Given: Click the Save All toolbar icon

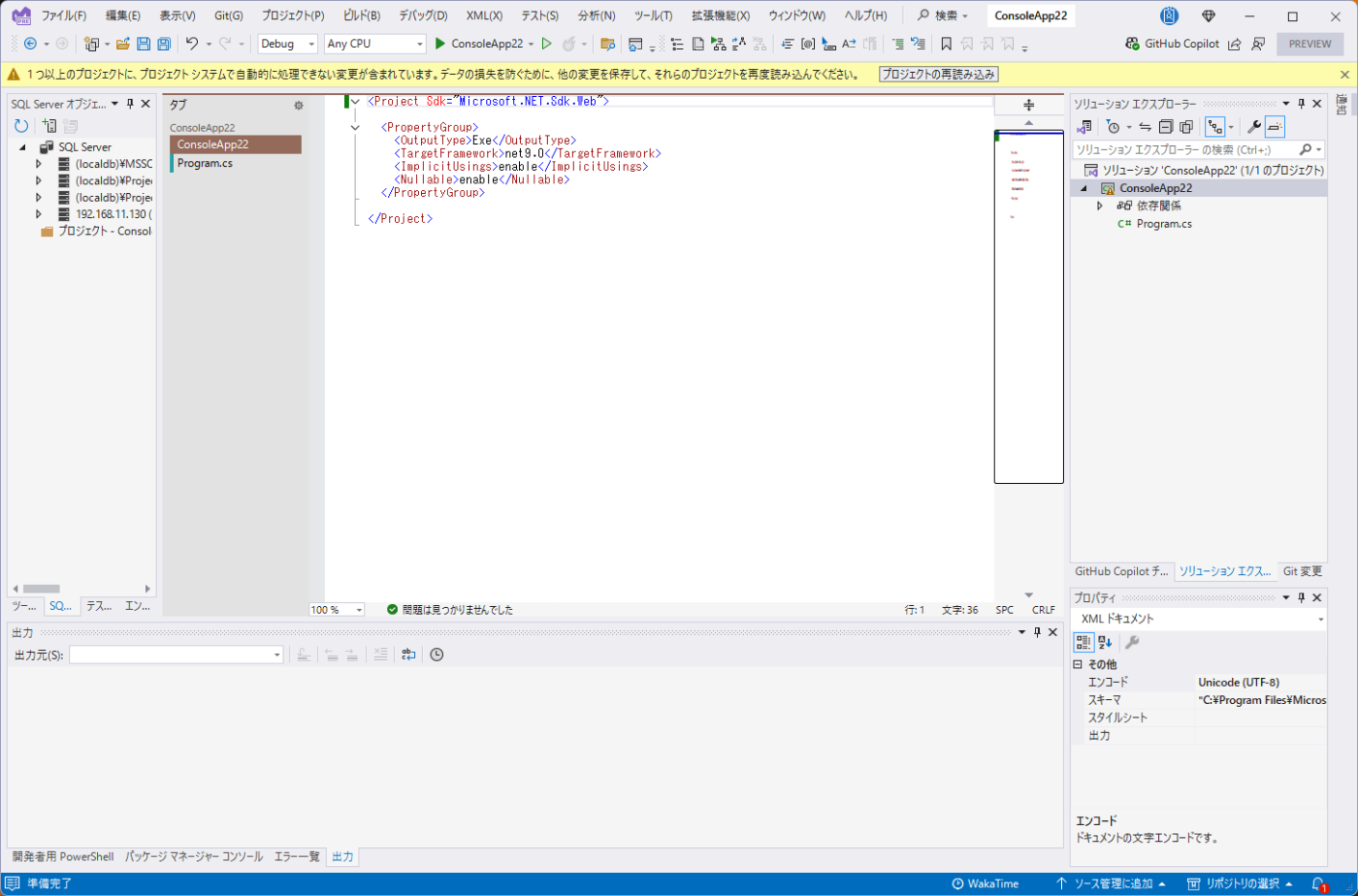Looking at the screenshot, I should [164, 44].
